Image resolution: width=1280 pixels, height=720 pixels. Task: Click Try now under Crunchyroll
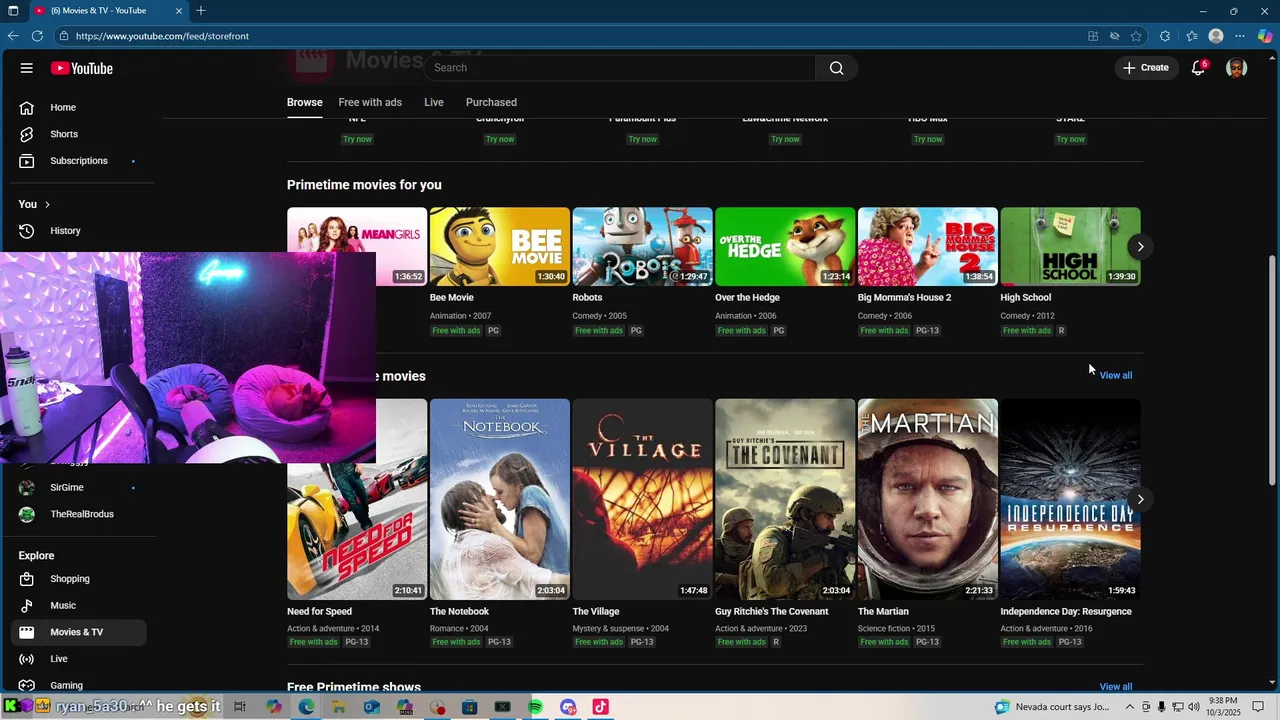pyautogui.click(x=499, y=139)
